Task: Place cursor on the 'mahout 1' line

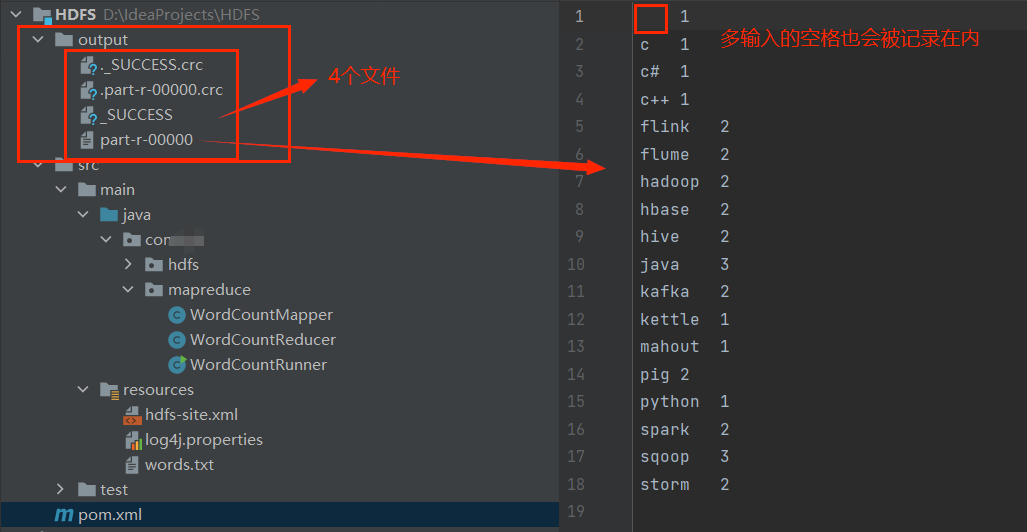Action: pyautogui.click(x=684, y=346)
